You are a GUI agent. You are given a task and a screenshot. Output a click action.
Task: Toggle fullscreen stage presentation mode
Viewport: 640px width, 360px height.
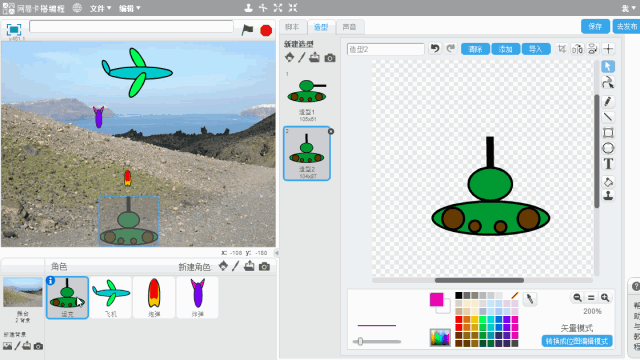pos(14,29)
